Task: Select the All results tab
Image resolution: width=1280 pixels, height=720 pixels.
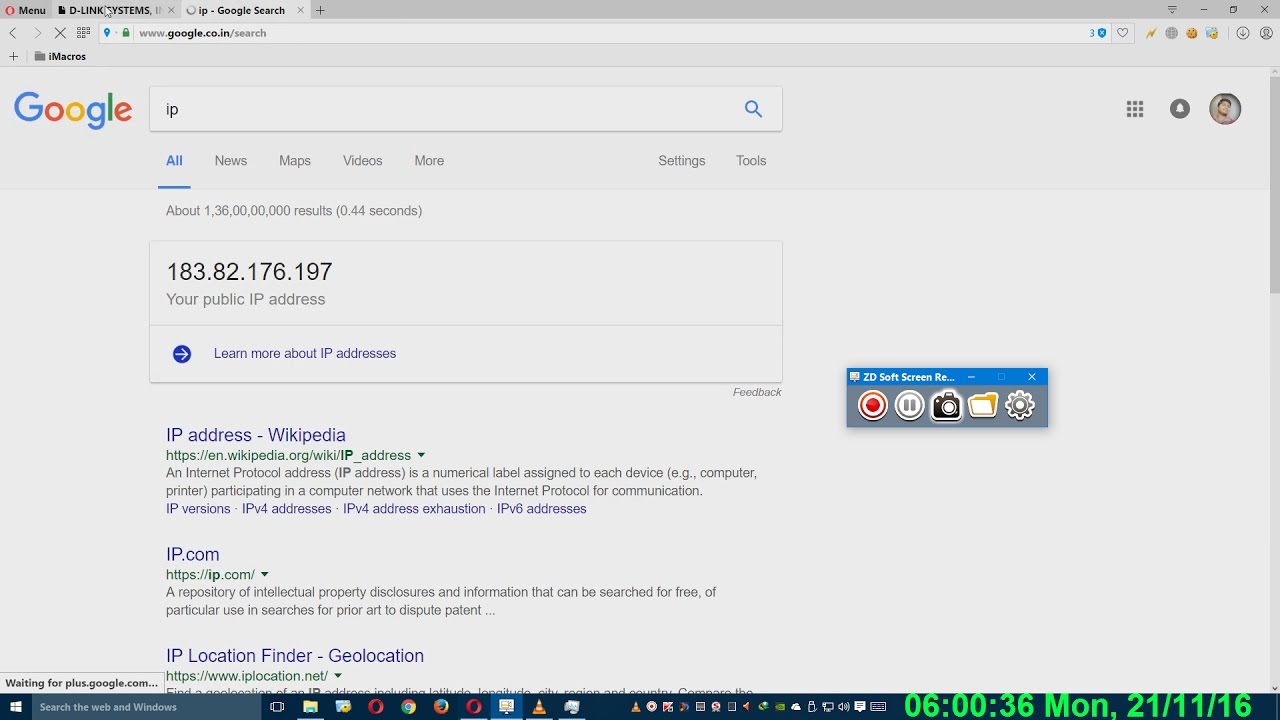Action: (x=174, y=161)
